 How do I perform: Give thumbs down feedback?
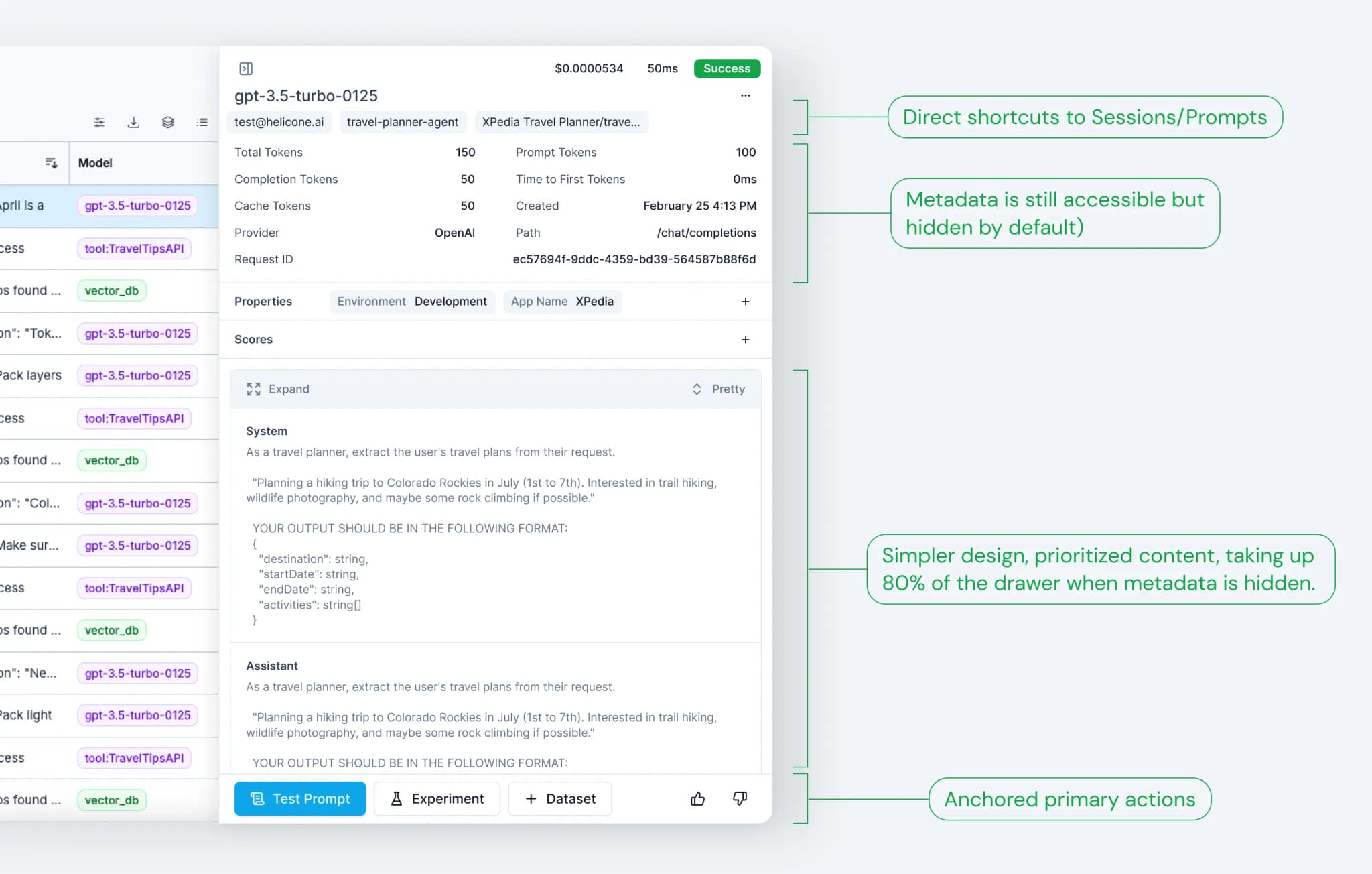pos(740,798)
